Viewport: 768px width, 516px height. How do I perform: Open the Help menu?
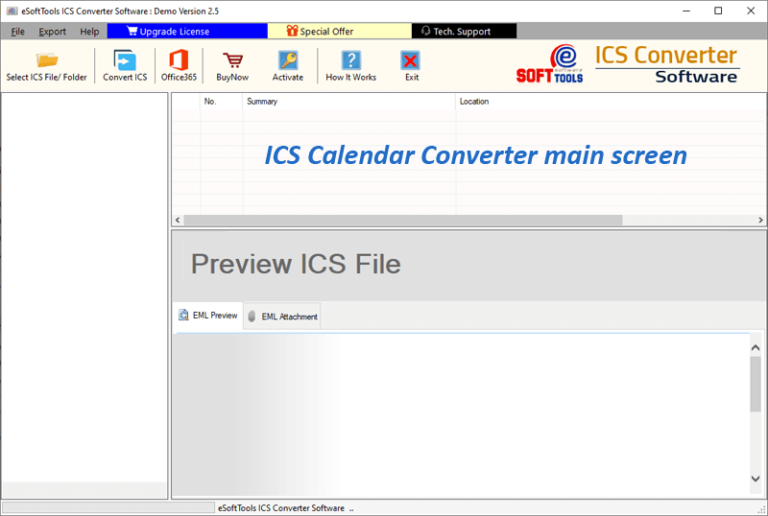[x=90, y=31]
